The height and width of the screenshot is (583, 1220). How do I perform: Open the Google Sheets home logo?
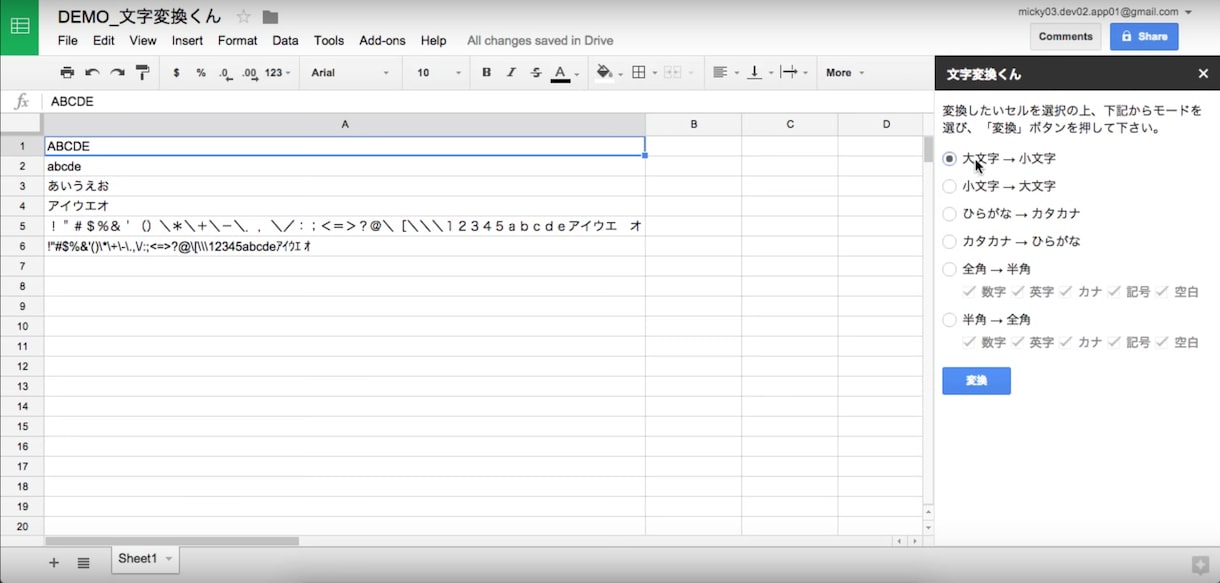[x=19, y=27]
